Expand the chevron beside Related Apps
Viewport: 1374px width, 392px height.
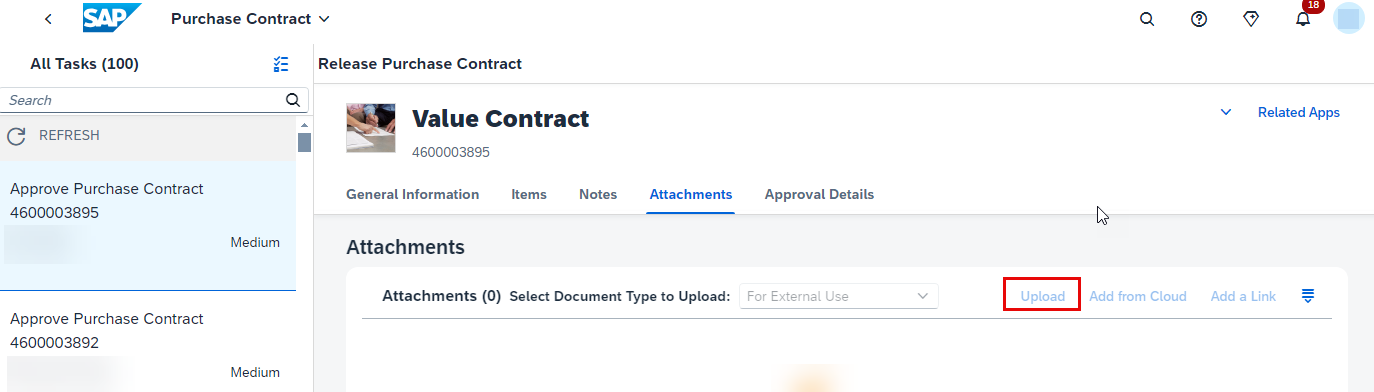[x=1226, y=112]
